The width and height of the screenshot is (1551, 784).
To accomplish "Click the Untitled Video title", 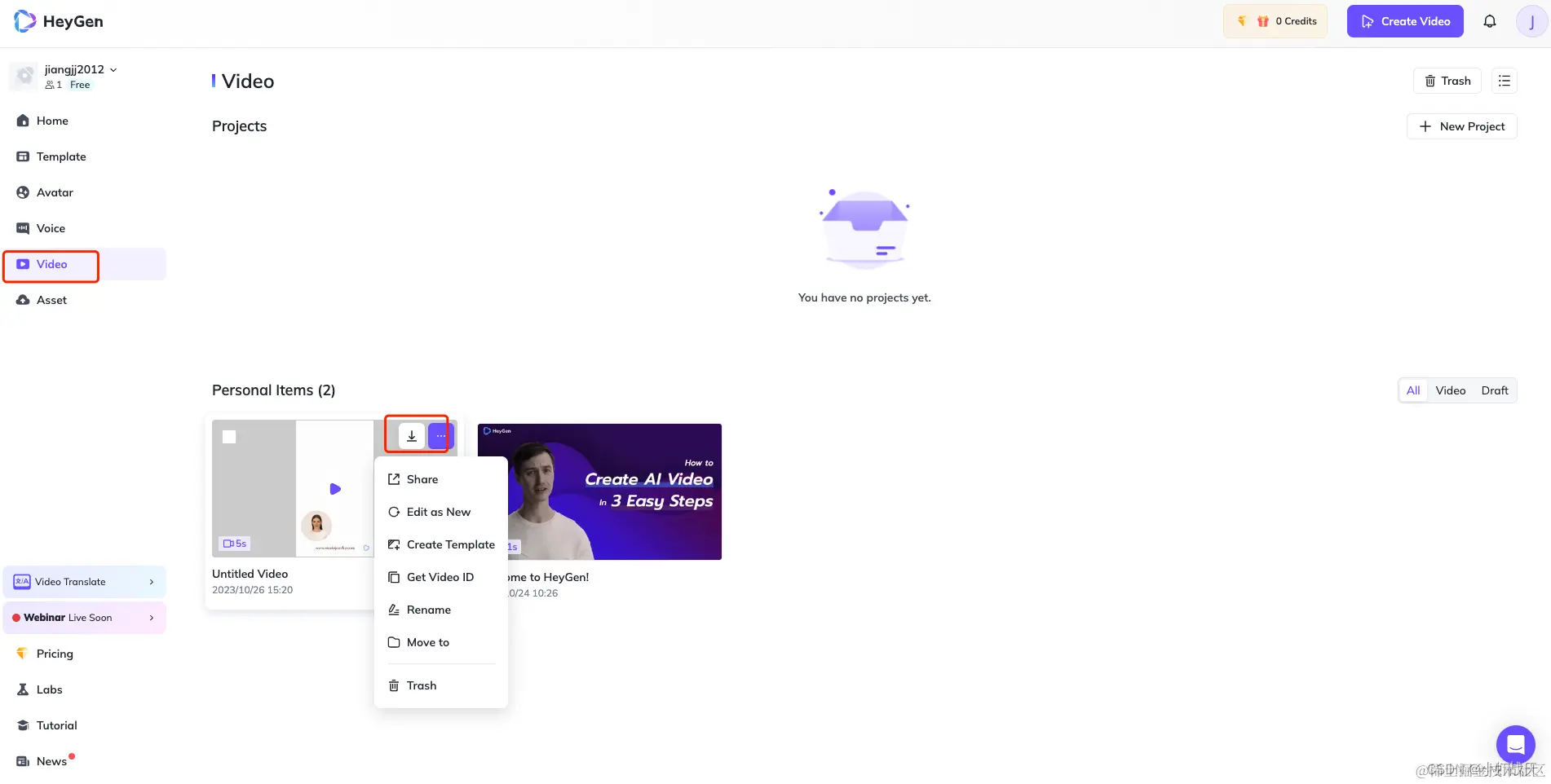I will click(250, 574).
